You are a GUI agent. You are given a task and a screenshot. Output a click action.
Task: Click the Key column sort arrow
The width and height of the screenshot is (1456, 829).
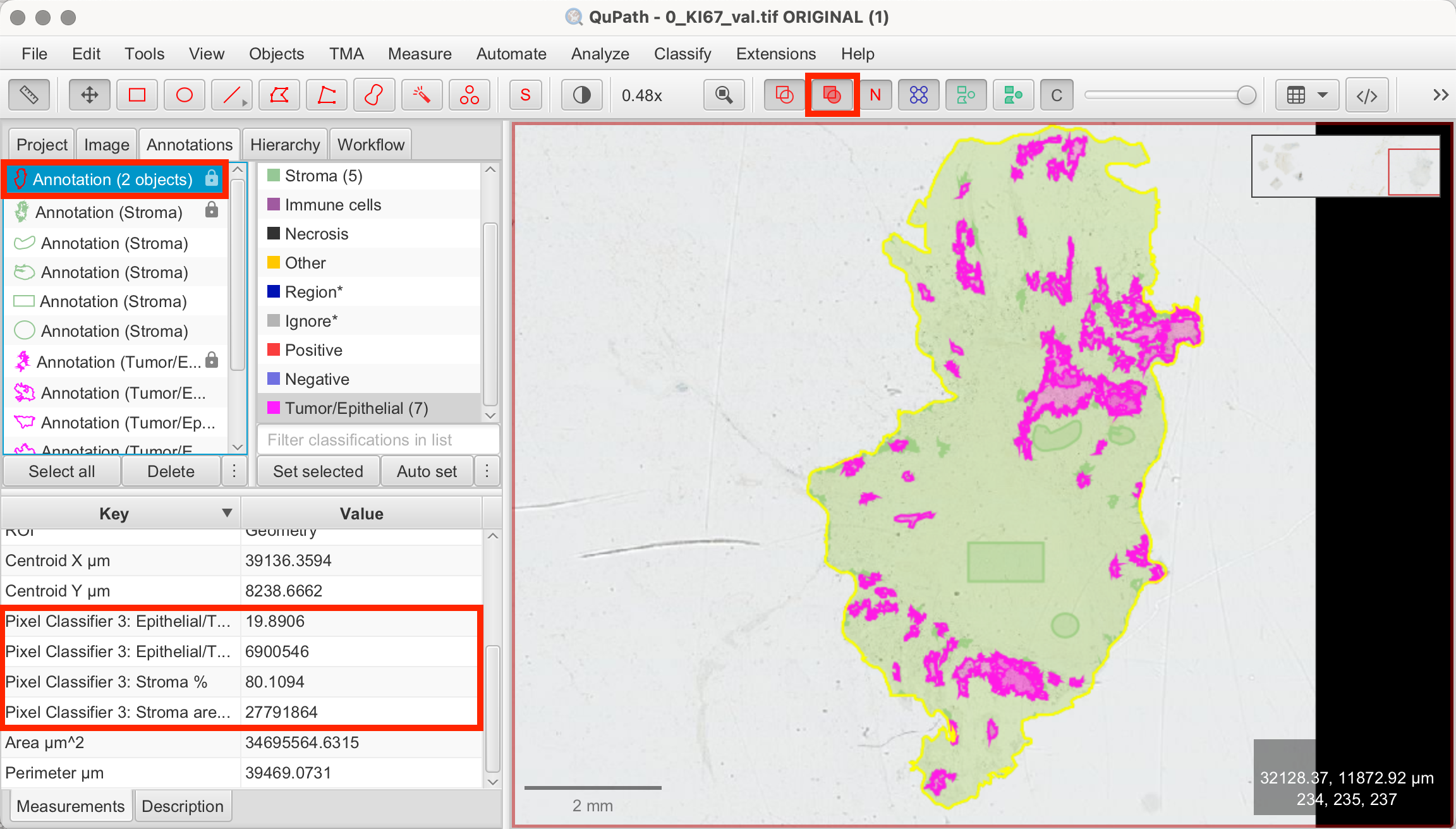[227, 513]
